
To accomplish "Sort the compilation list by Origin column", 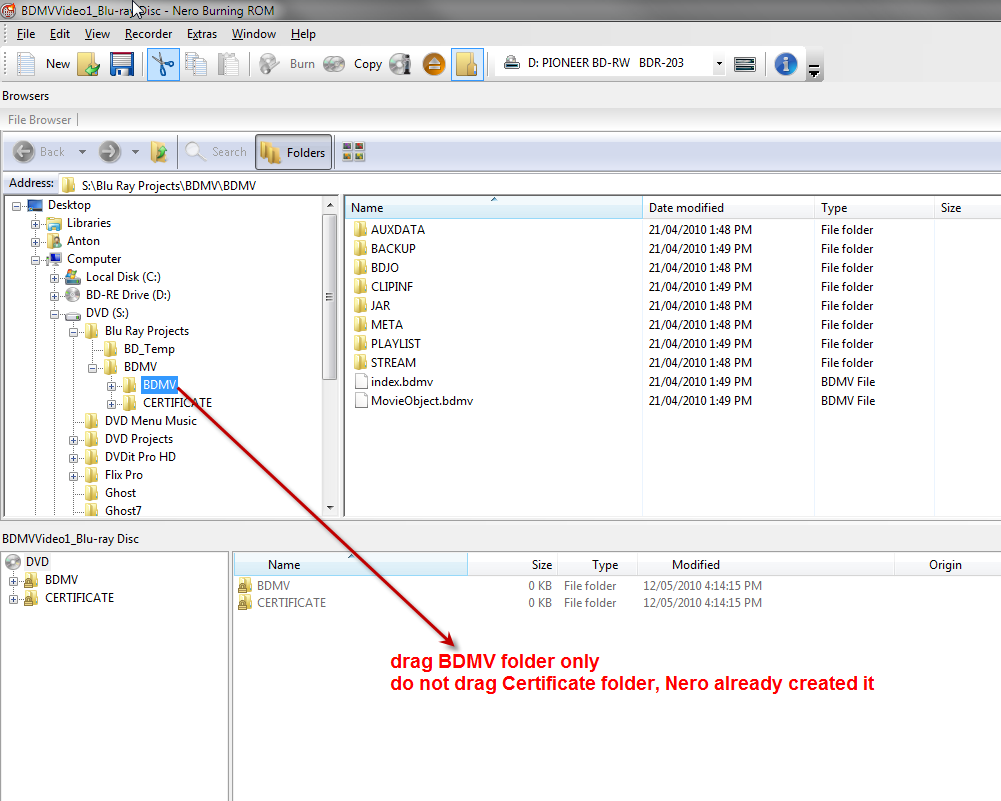I will (947, 565).
